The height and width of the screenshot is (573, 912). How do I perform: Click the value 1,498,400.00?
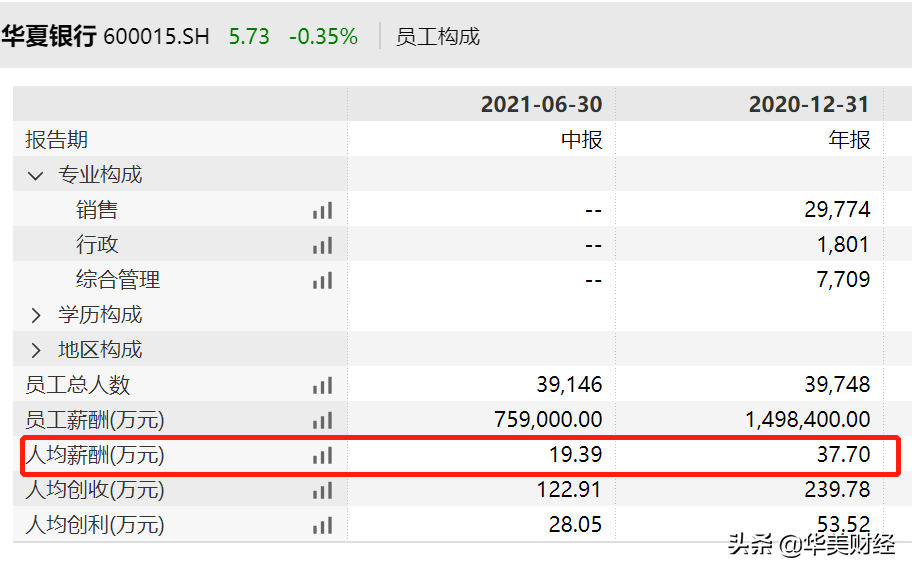pos(808,420)
